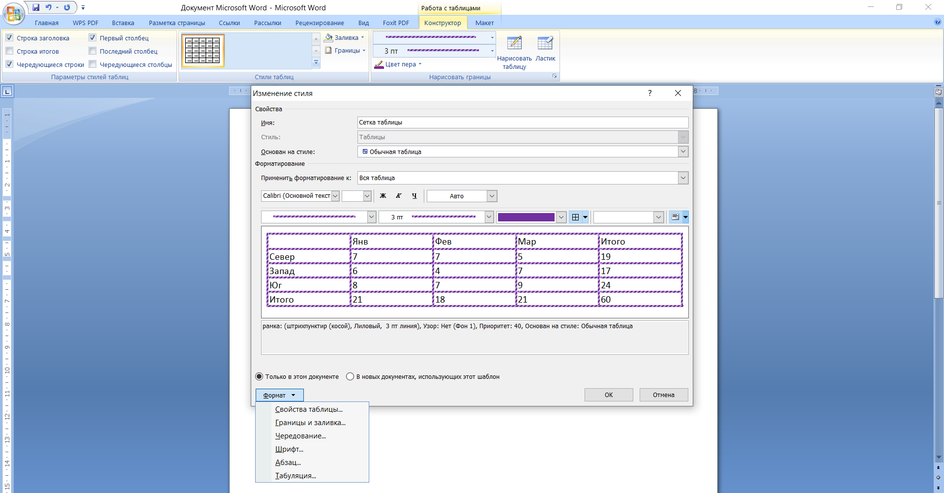944x493 pixels.
Task: Toggle underline Ч in style dialog
Action: [414, 196]
